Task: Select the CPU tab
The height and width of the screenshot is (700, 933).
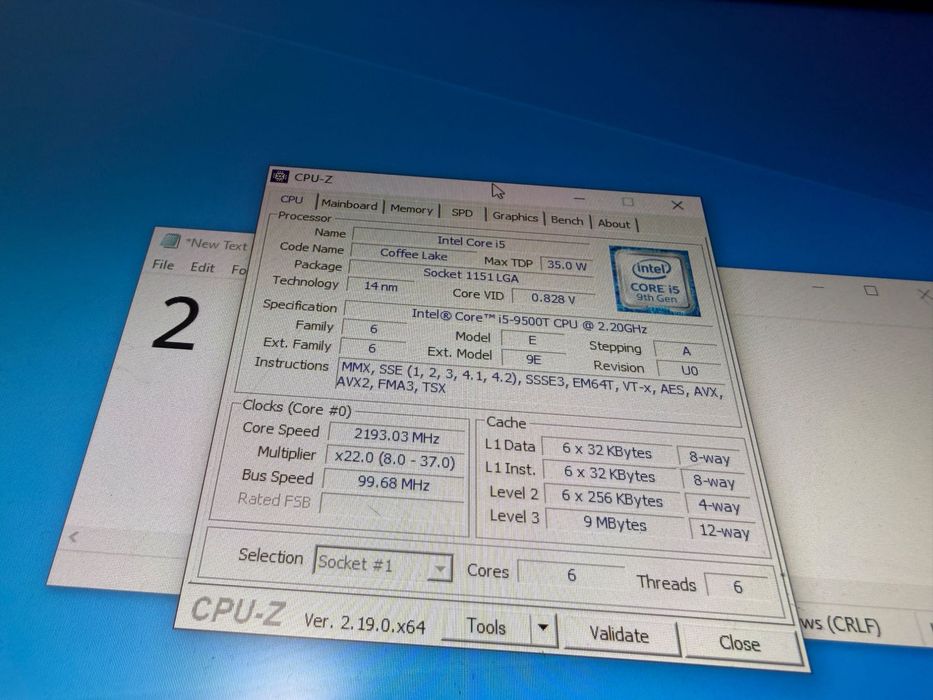Action: click(x=292, y=199)
